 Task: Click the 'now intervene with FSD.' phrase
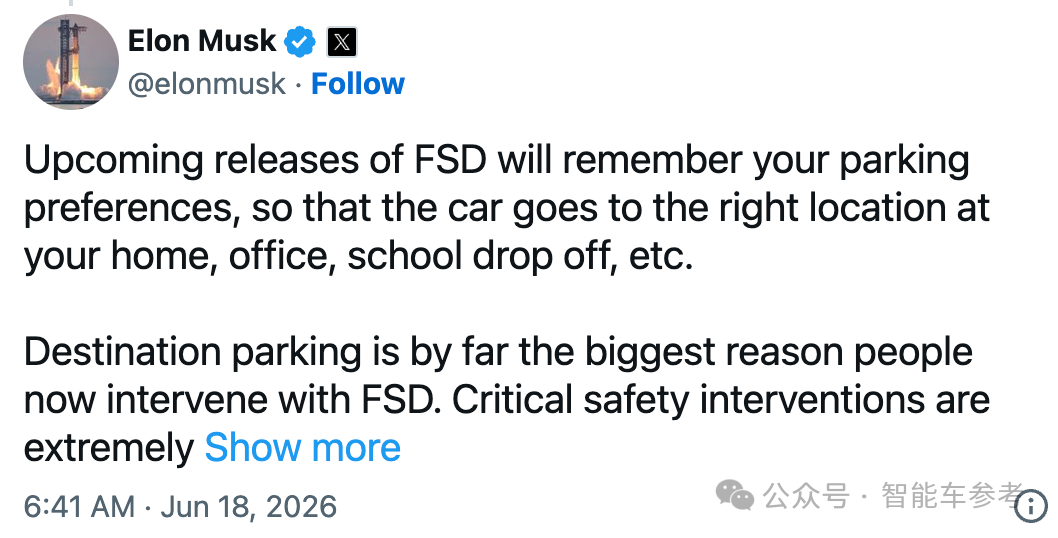[234, 400]
